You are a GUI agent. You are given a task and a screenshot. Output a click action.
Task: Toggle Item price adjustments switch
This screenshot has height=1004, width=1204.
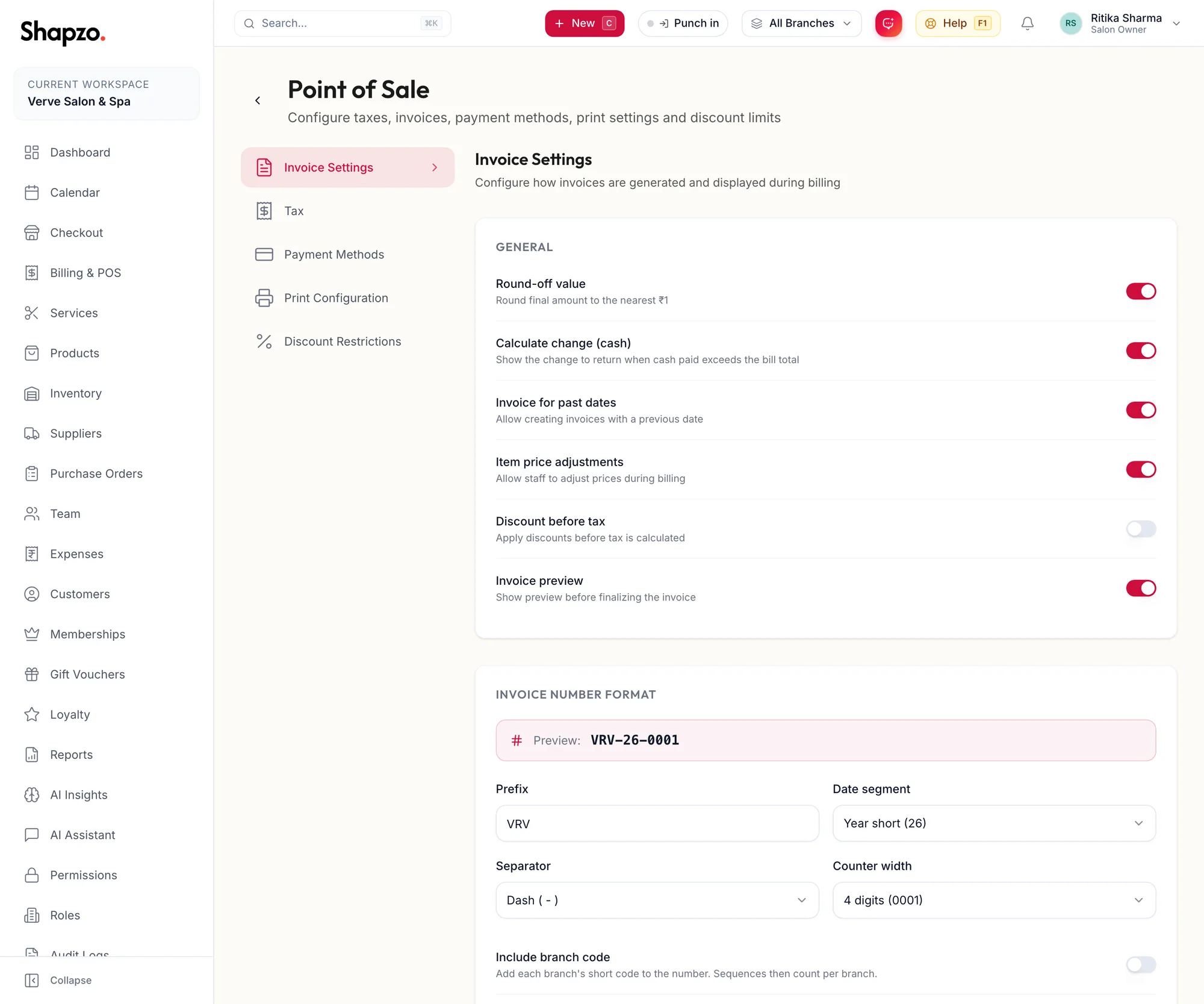coord(1141,470)
